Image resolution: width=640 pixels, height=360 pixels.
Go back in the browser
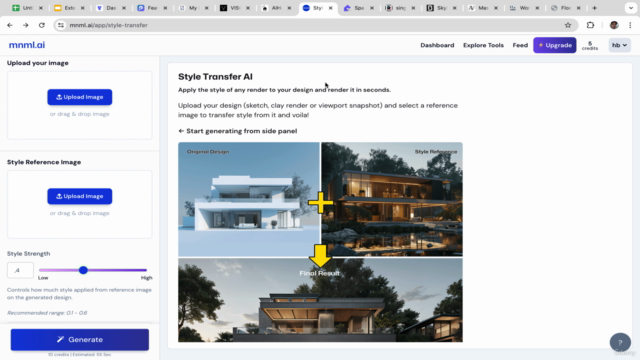point(10,25)
